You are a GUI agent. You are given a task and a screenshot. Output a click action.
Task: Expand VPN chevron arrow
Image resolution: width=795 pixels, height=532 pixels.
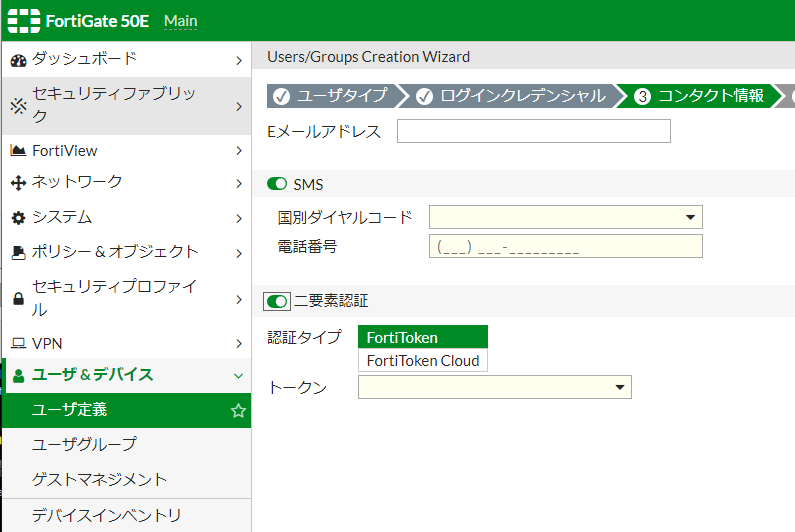coord(239,344)
